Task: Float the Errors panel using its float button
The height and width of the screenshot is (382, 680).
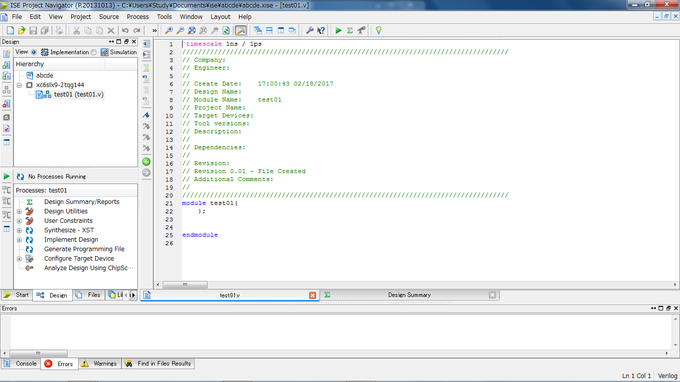Action: click(x=668, y=308)
